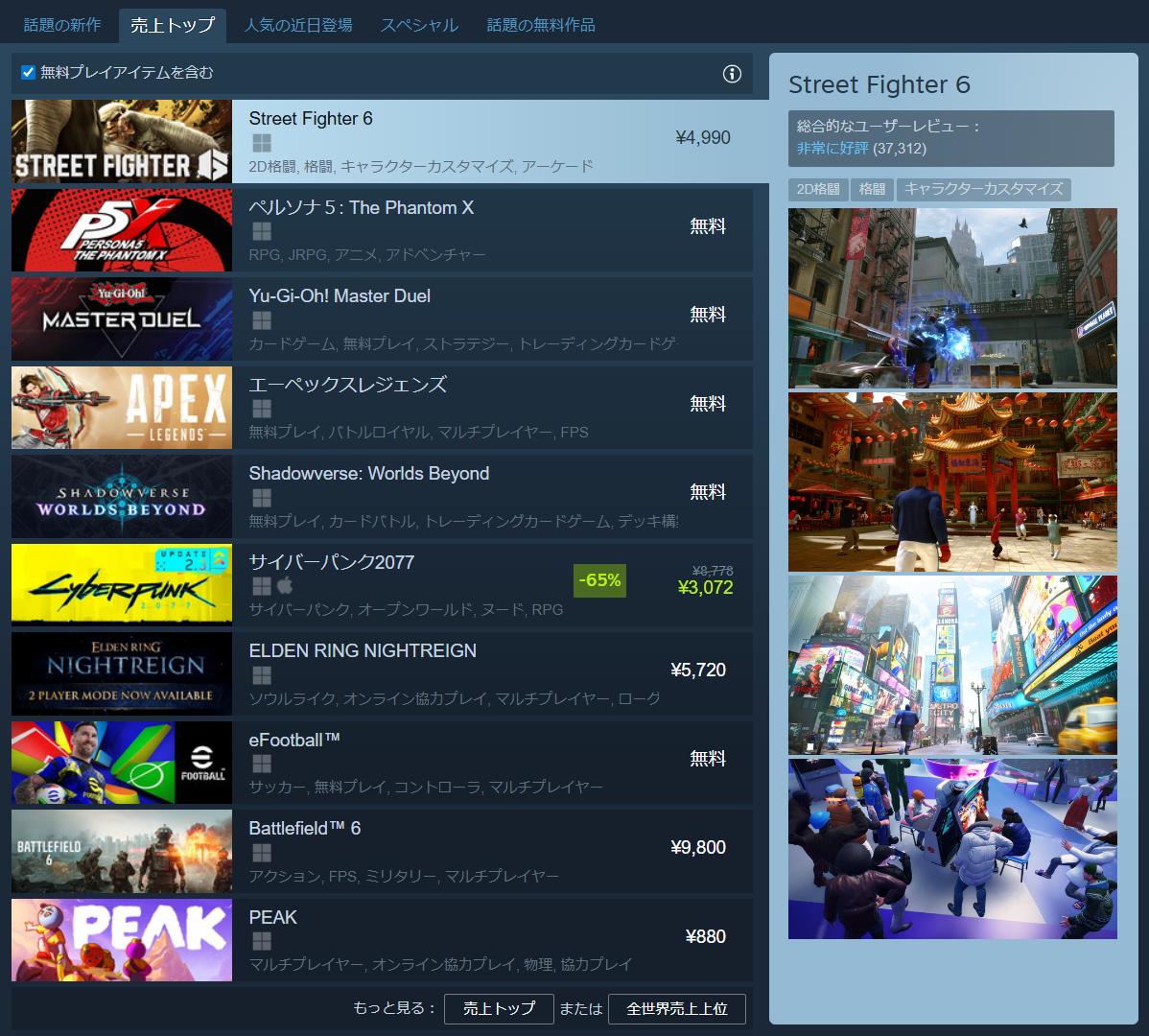Click the info icon above the game list
The width and height of the screenshot is (1149, 1036).
click(x=732, y=74)
